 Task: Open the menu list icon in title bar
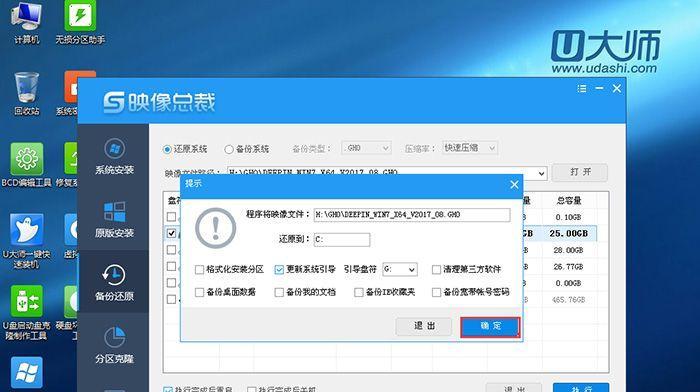(x=582, y=88)
